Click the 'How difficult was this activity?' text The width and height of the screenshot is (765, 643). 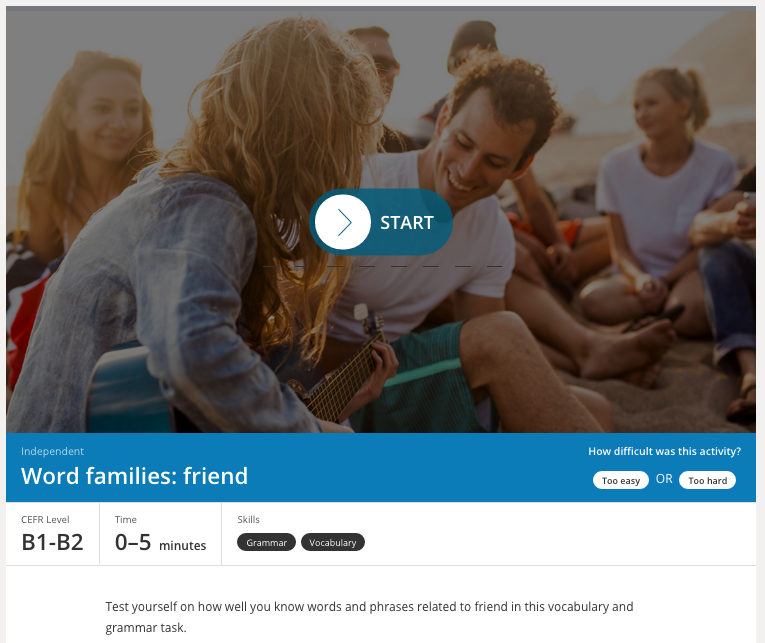(x=664, y=451)
